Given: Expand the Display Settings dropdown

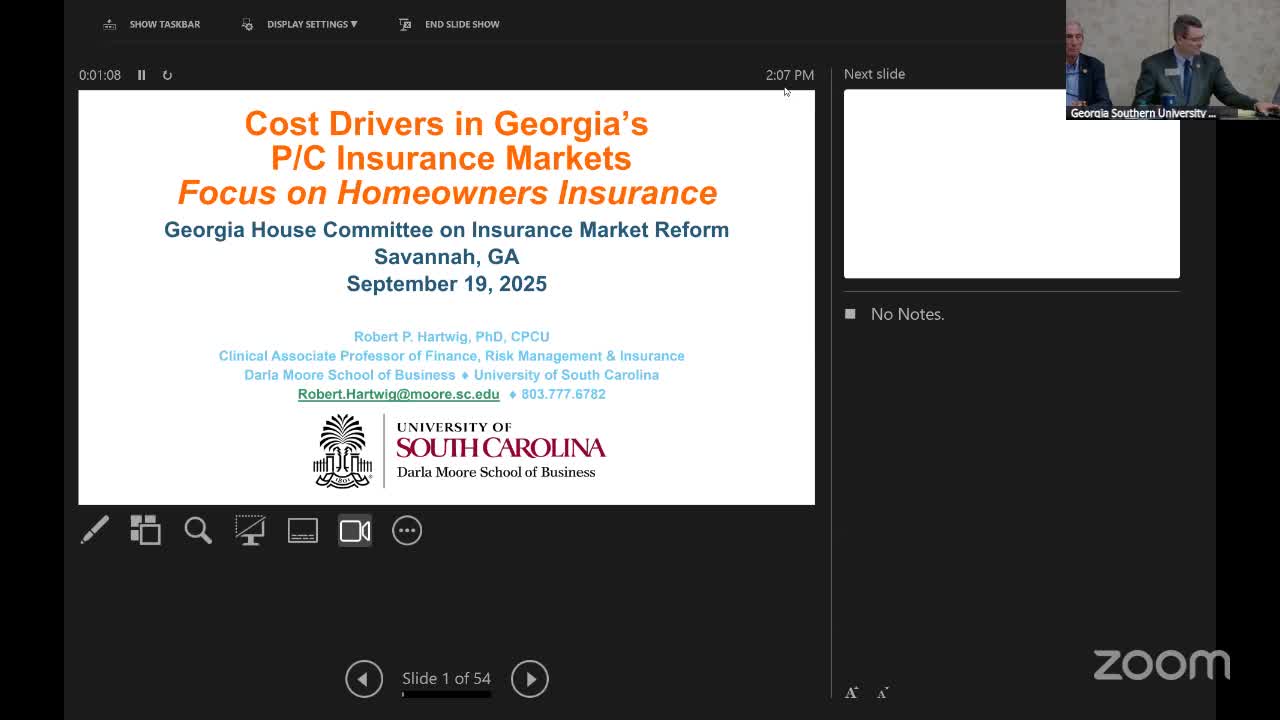Looking at the screenshot, I should click(311, 24).
